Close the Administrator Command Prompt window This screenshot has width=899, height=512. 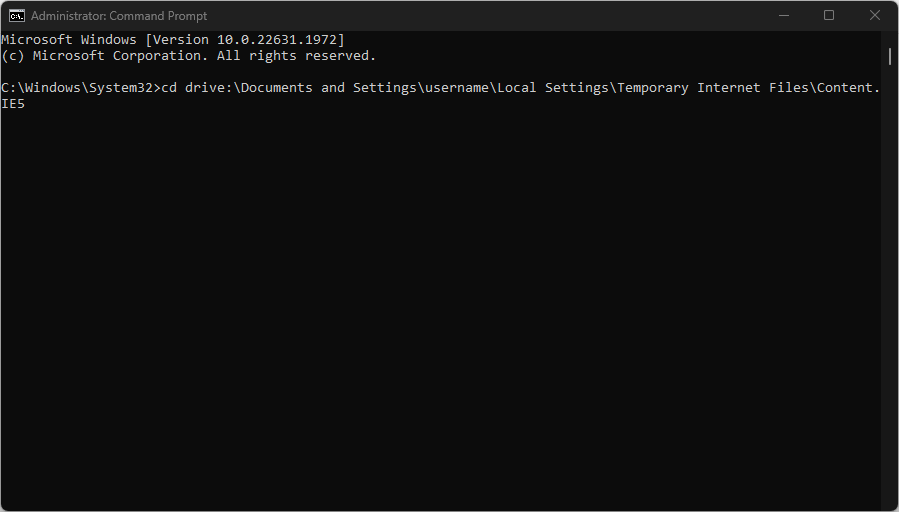[x=874, y=15]
